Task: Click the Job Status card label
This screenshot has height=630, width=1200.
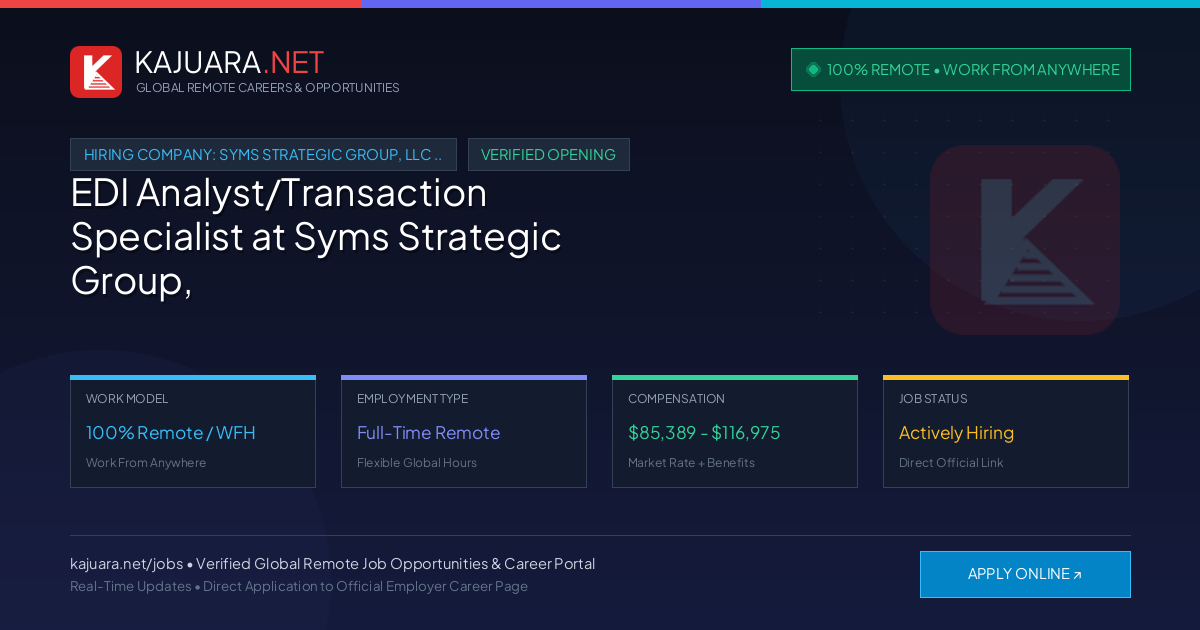Action: (x=933, y=399)
